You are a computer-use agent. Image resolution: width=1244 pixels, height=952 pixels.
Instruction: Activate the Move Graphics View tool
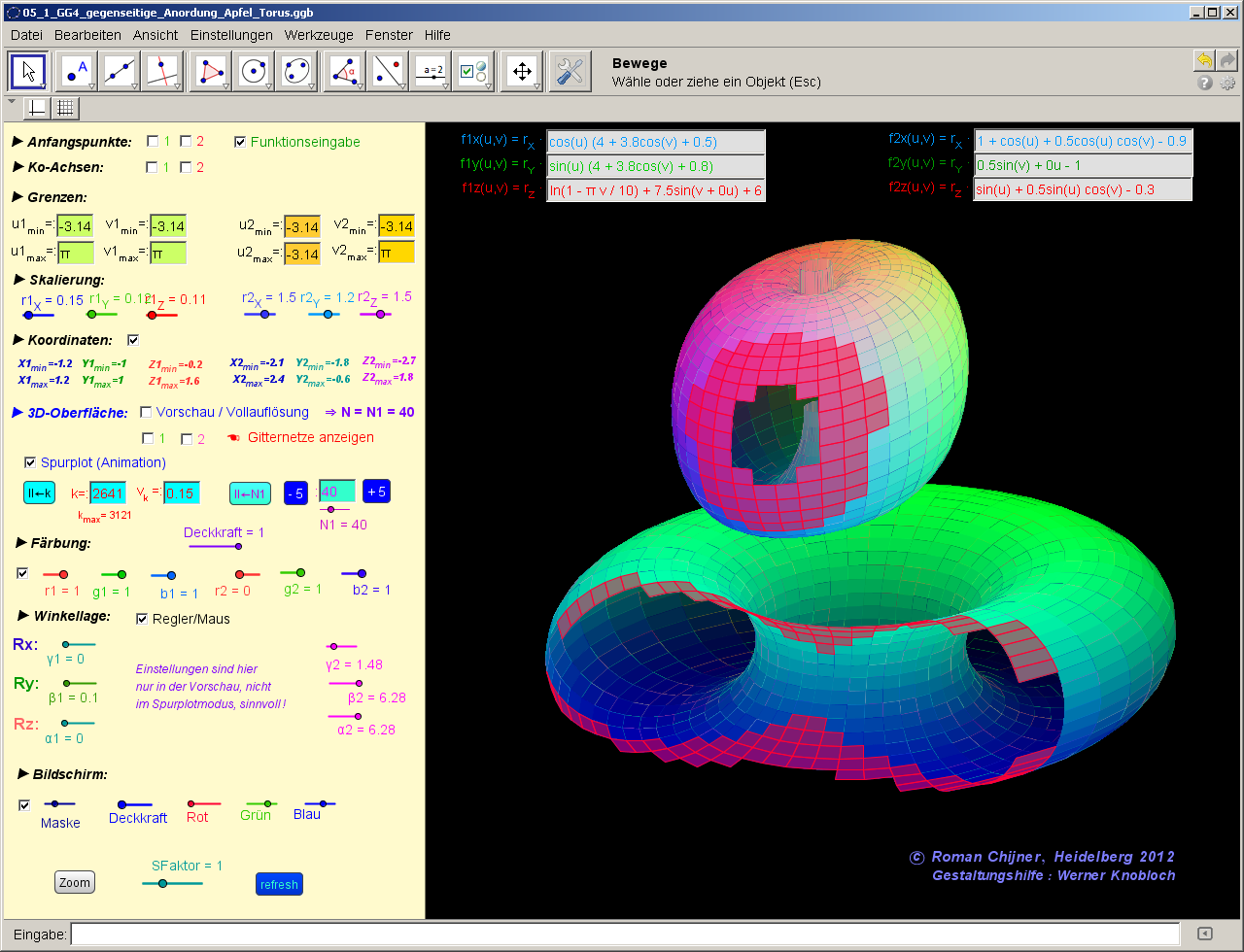coord(522,72)
